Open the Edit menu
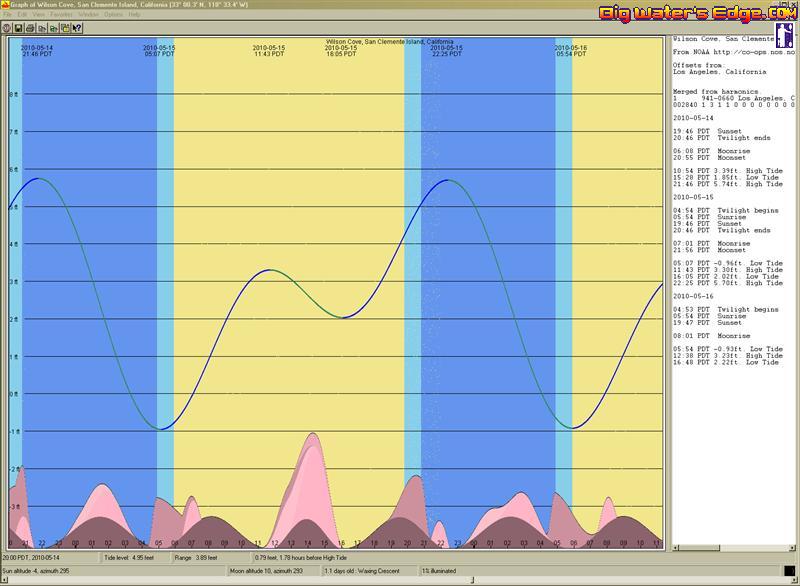This screenshot has width=800, height=586. [x=22, y=16]
